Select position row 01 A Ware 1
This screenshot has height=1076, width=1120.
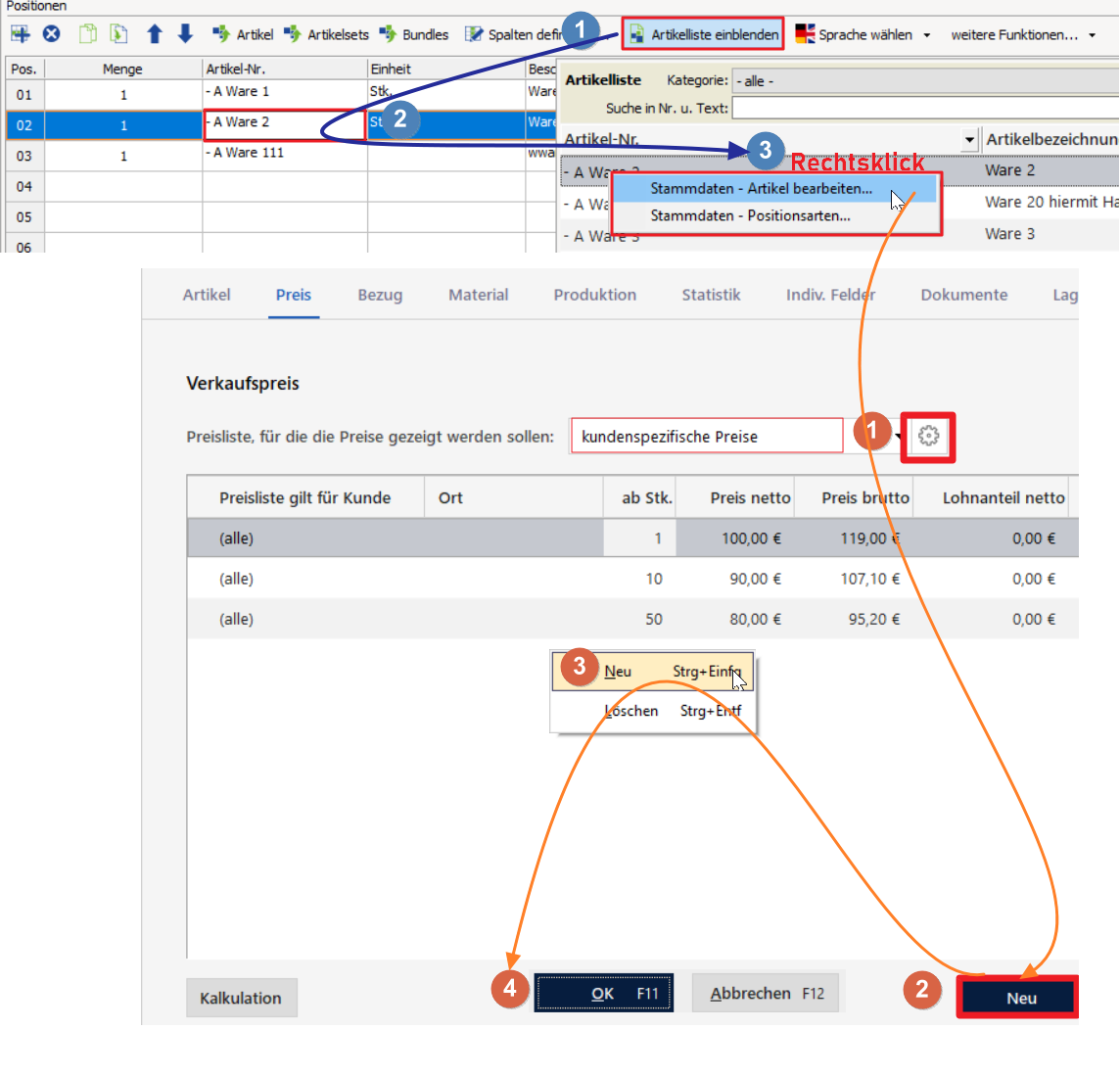click(x=280, y=94)
